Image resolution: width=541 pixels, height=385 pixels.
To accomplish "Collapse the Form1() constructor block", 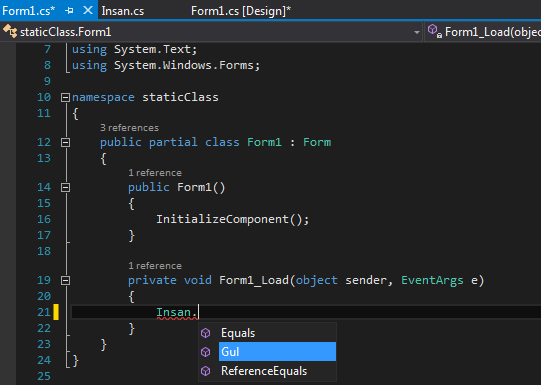I will [65, 187].
